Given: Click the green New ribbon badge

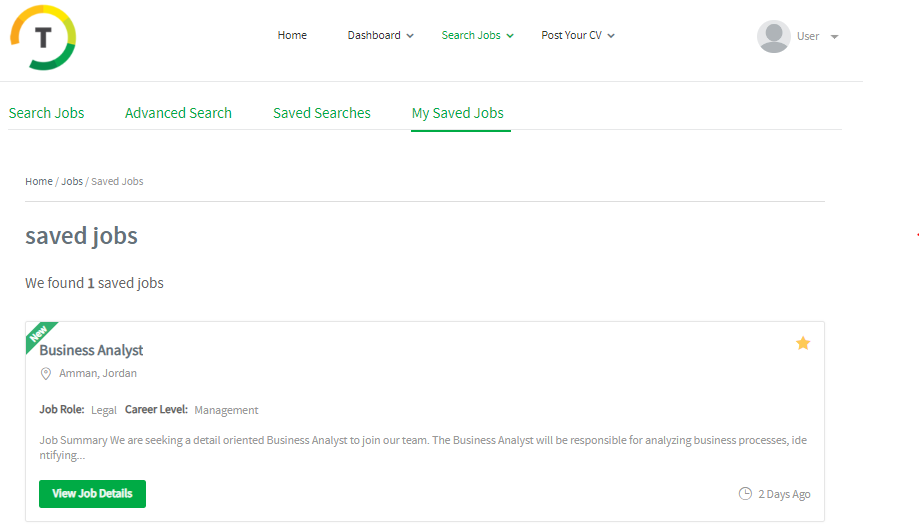Looking at the screenshot, I should pyautogui.click(x=39, y=335).
